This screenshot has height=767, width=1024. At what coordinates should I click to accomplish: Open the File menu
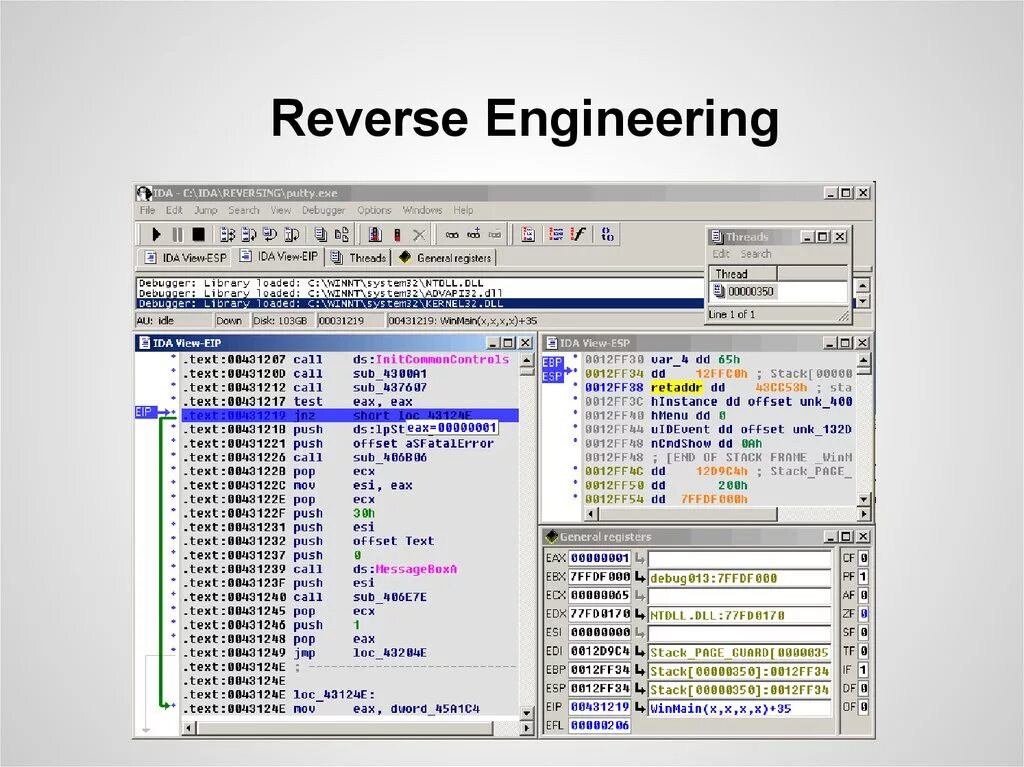(148, 210)
